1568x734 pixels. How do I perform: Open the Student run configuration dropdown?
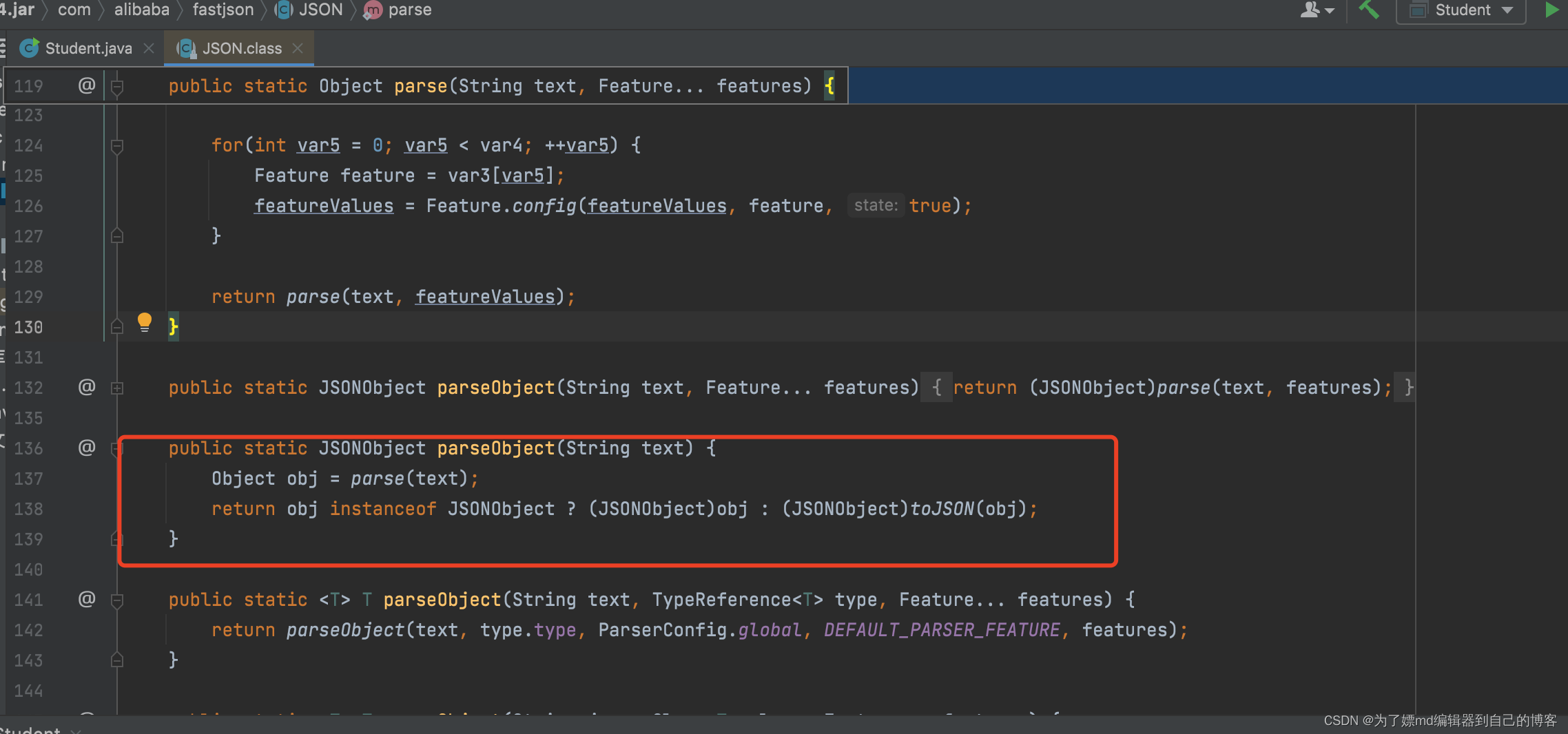click(1461, 10)
